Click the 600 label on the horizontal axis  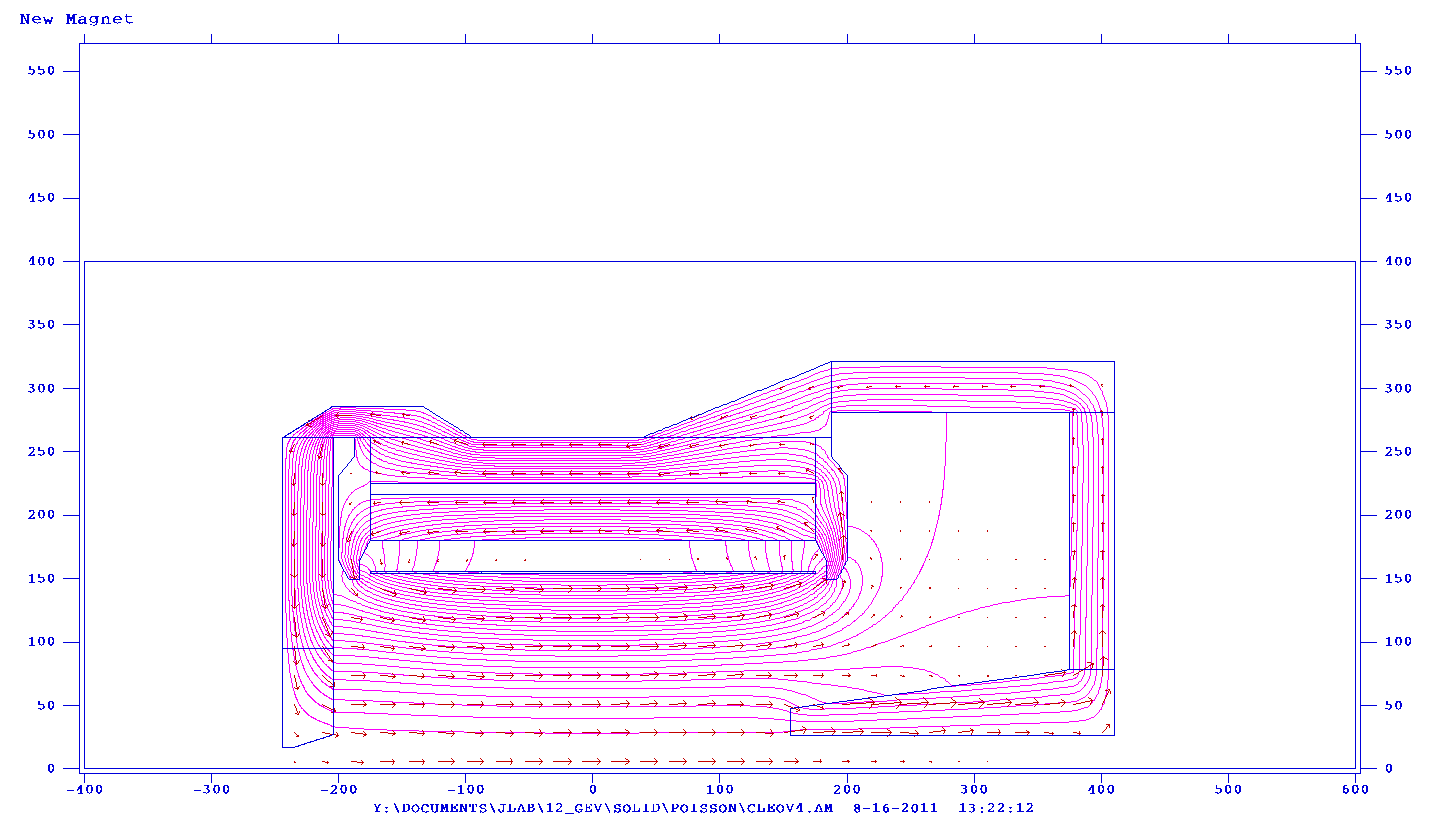pos(1355,789)
